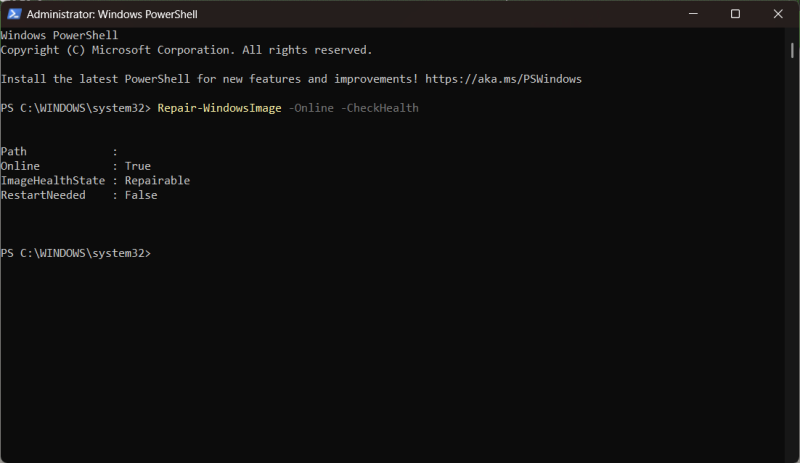Viewport: 800px width, 463px height.
Task: Click the PowerShell icon in title bar
Action: 14,14
